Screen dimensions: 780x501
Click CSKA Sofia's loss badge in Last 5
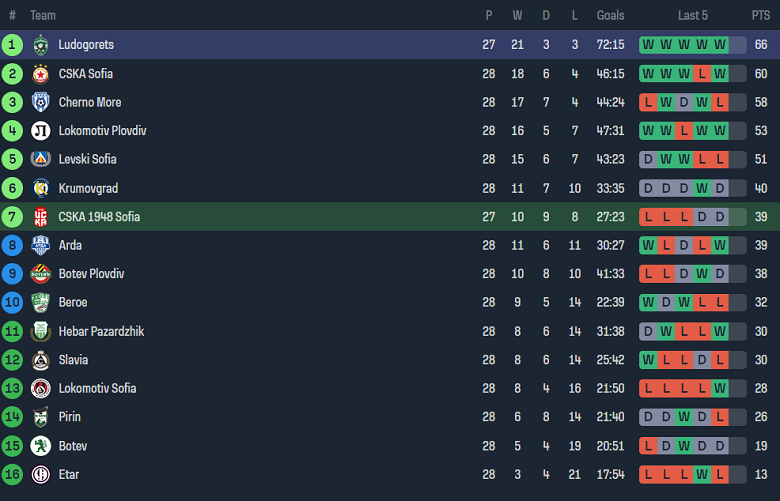702,74
